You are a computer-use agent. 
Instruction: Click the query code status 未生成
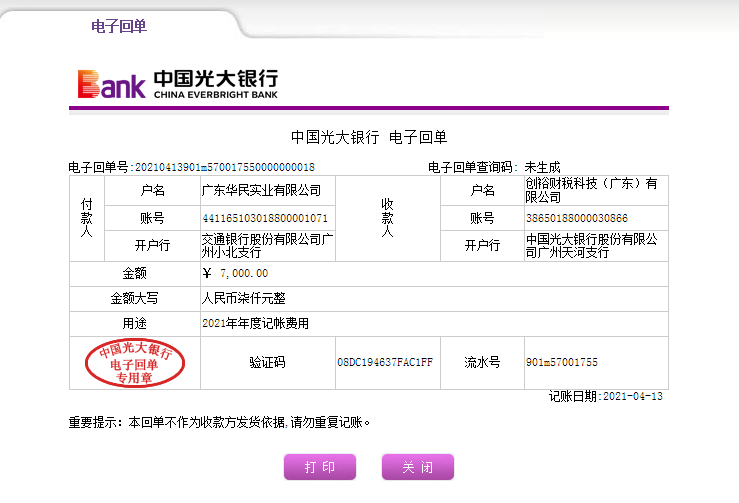[x=542, y=167]
